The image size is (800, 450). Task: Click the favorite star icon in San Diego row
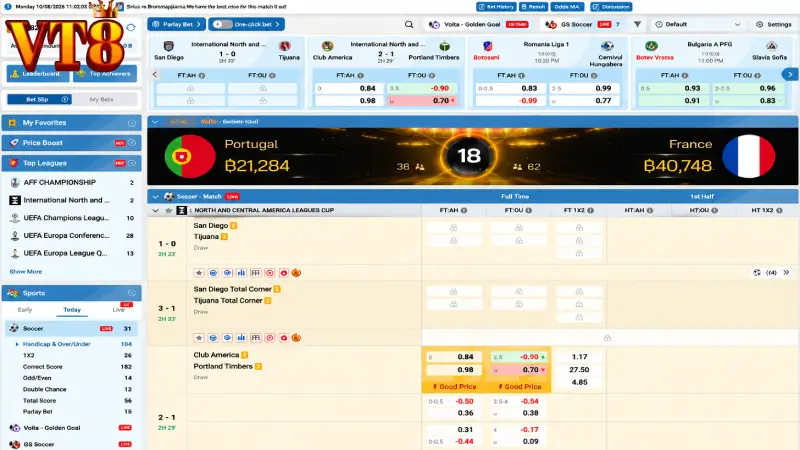pos(199,273)
